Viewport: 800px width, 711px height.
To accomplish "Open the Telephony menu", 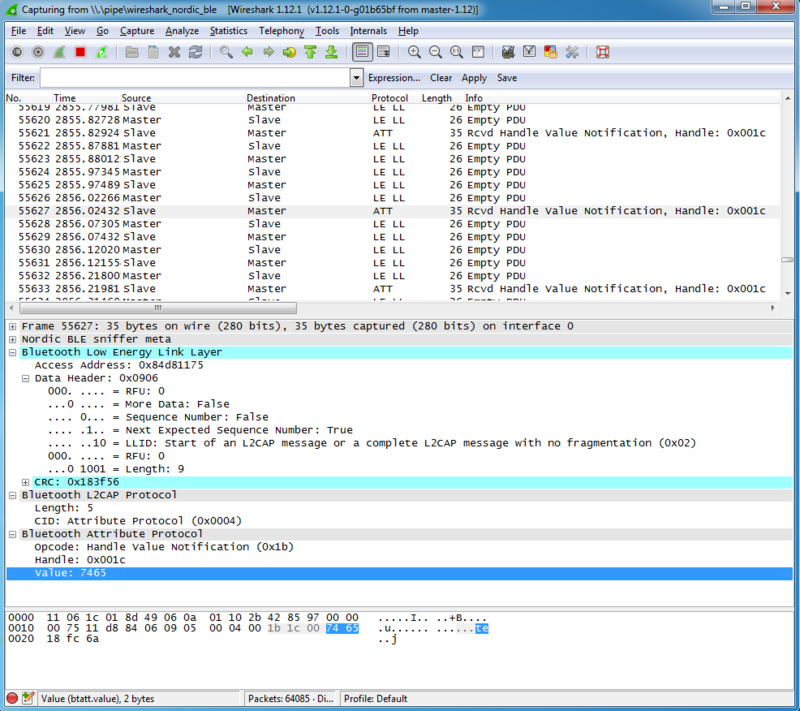I will 281,31.
